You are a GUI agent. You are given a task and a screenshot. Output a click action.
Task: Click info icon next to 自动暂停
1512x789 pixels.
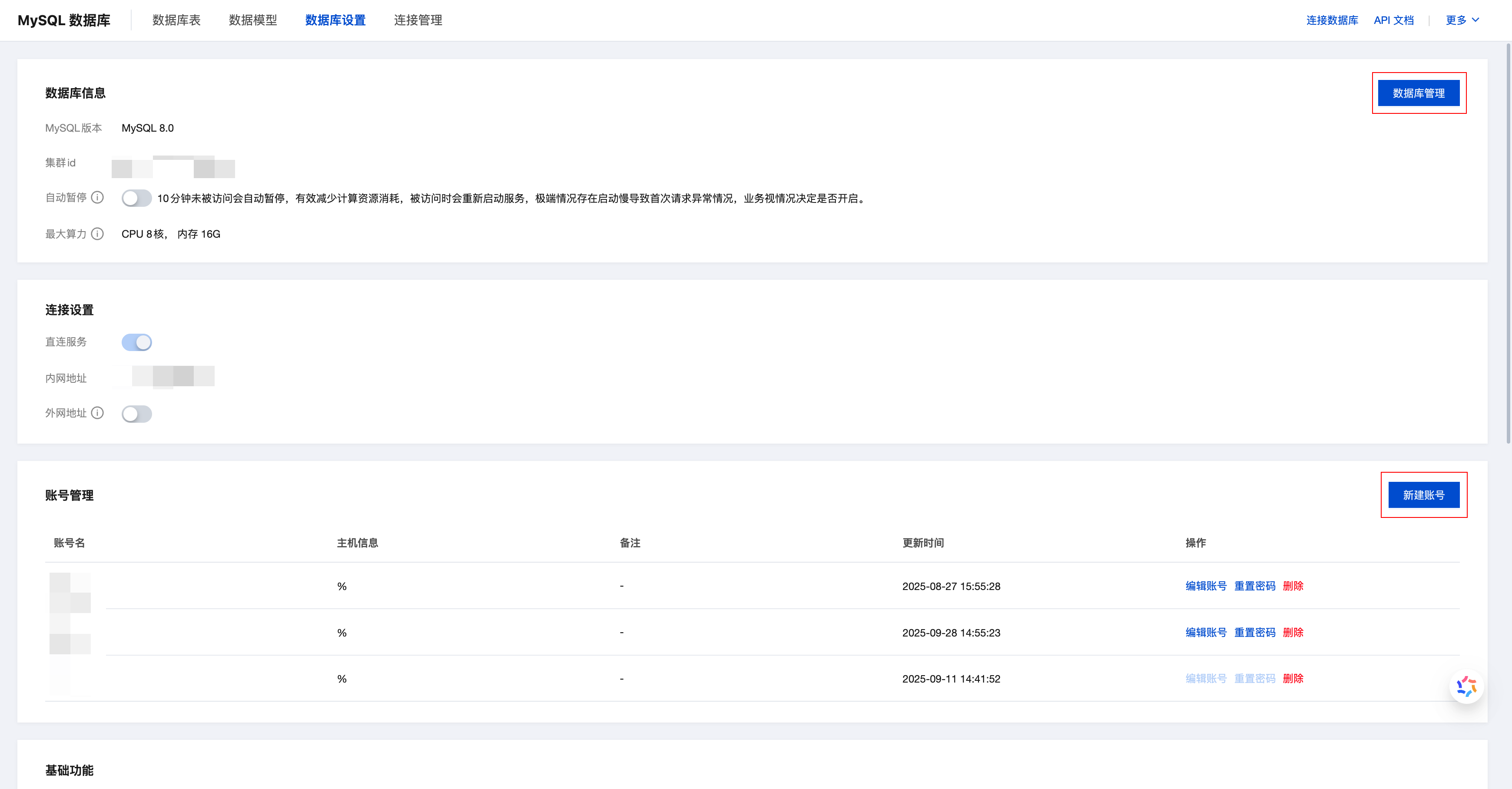[x=98, y=197]
